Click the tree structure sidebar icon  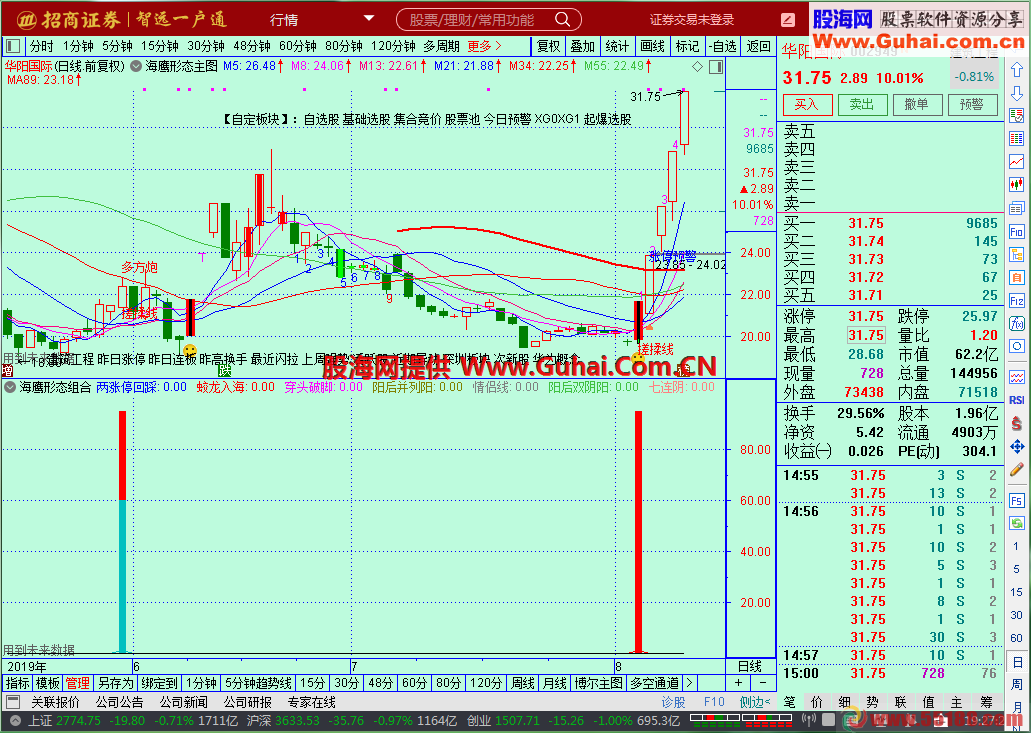point(1017,254)
